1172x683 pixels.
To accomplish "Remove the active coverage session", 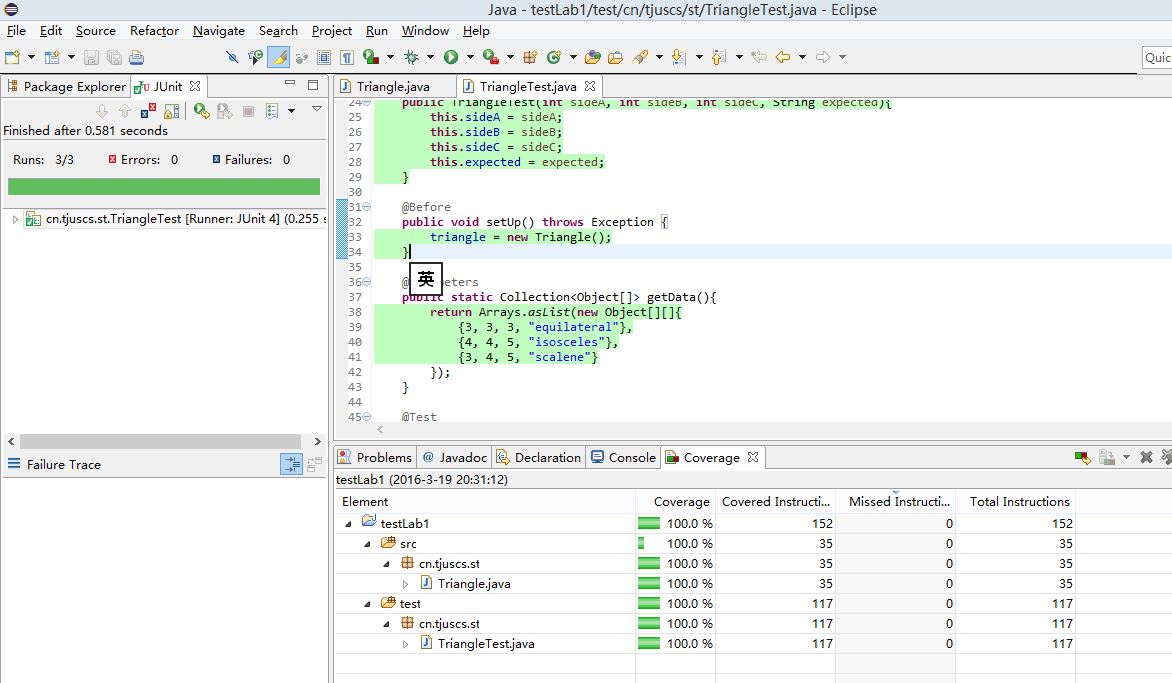I will 1146,457.
